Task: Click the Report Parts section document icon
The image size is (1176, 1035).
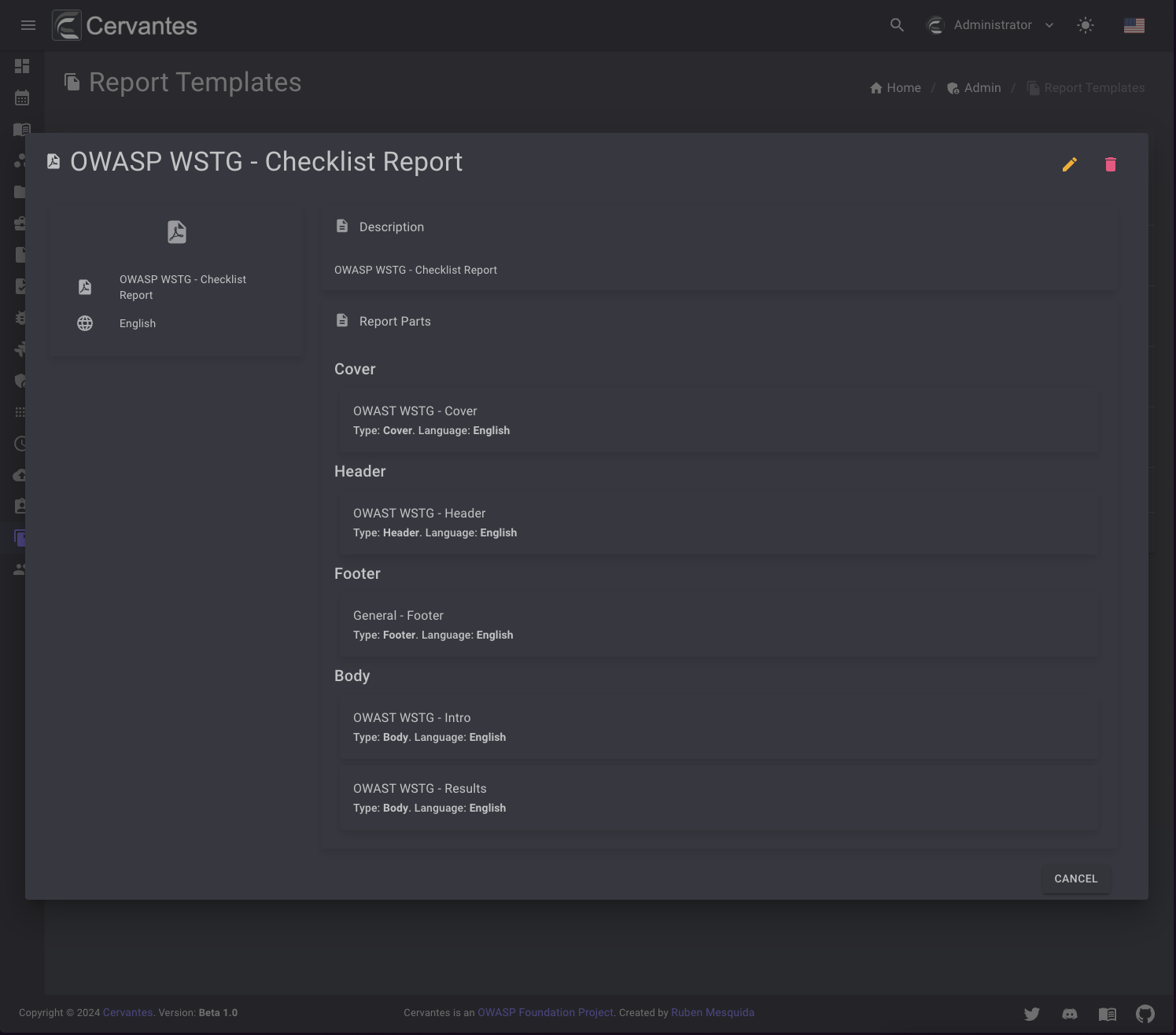Action: coord(342,321)
